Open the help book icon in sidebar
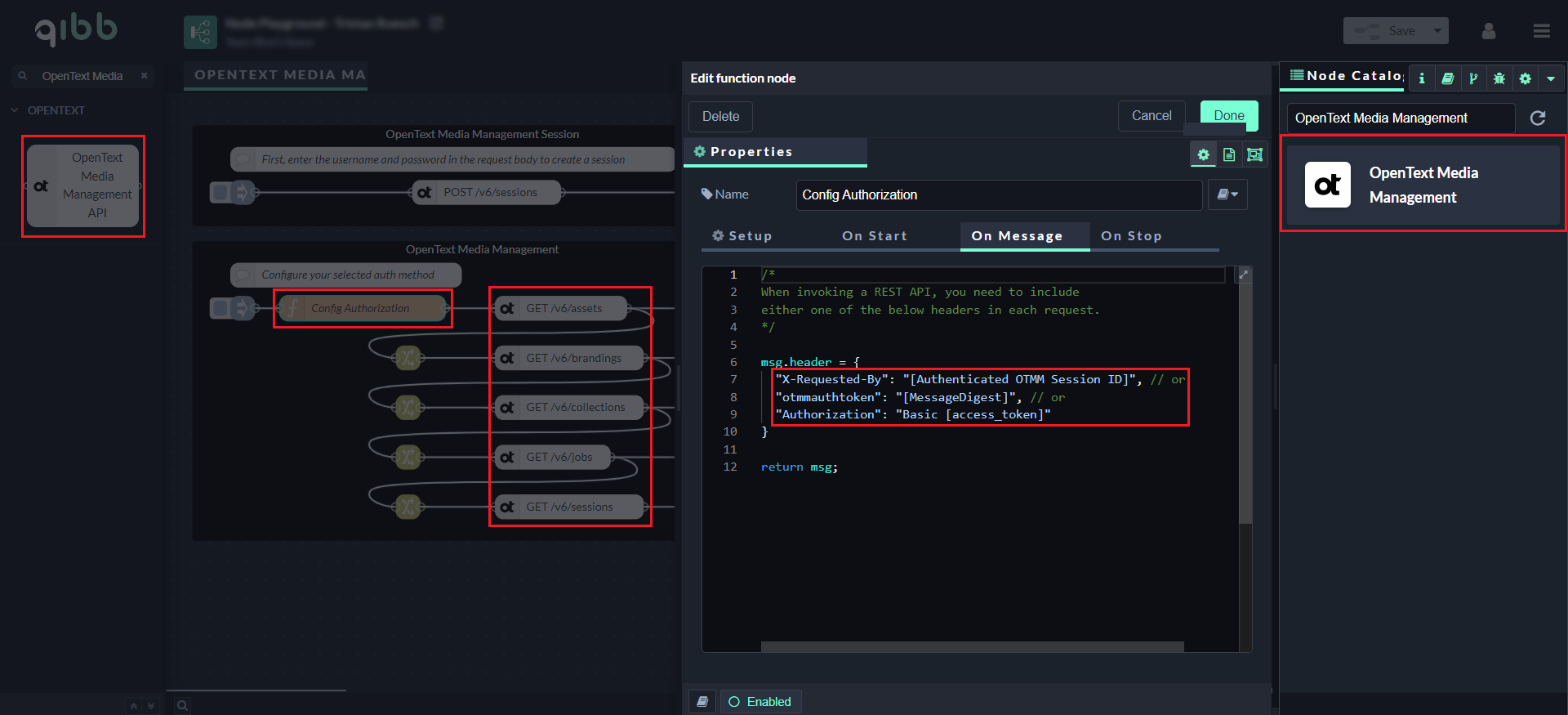 coord(1447,78)
